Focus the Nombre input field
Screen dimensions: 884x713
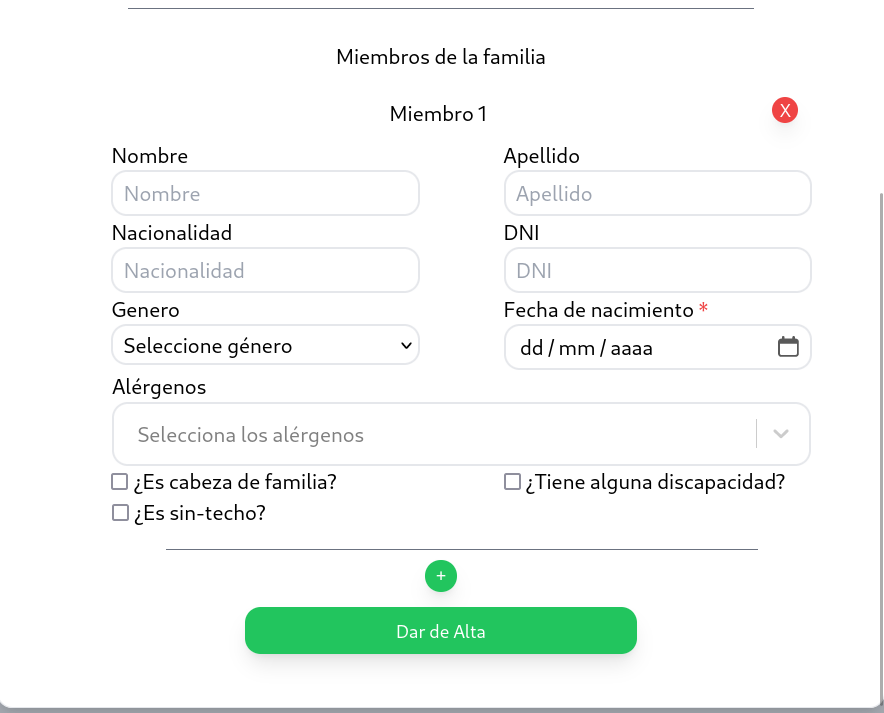click(x=265, y=194)
